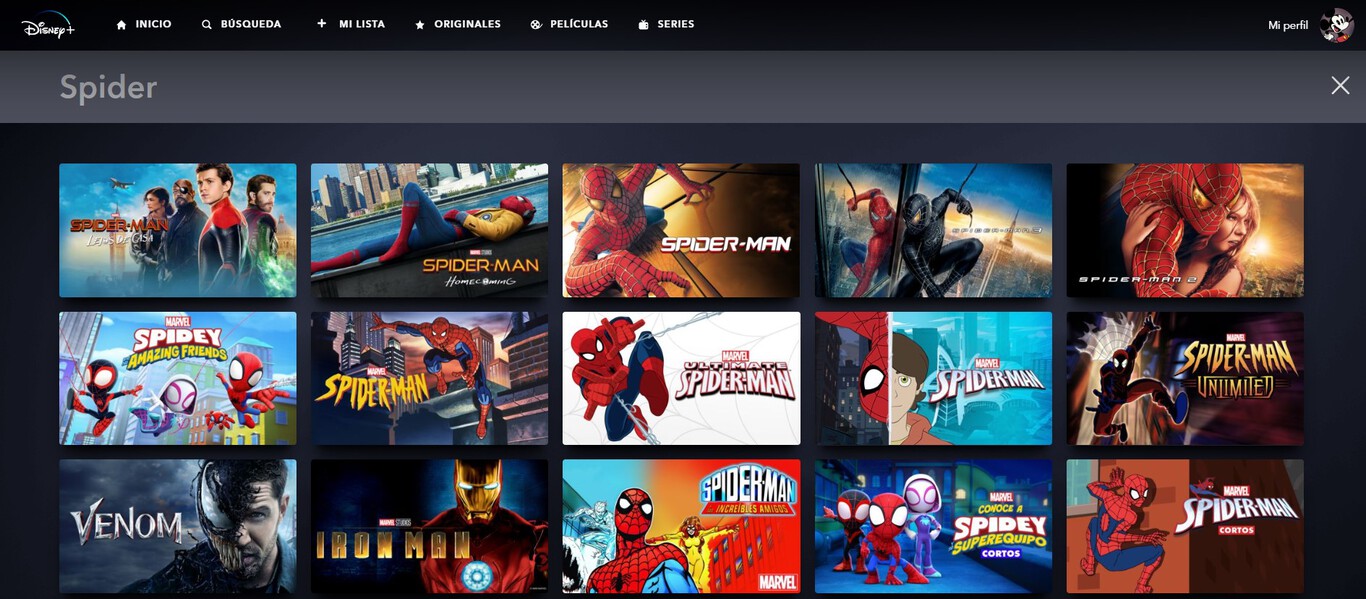Select the Iron Man movie poster
1366x599 pixels.
pos(429,527)
